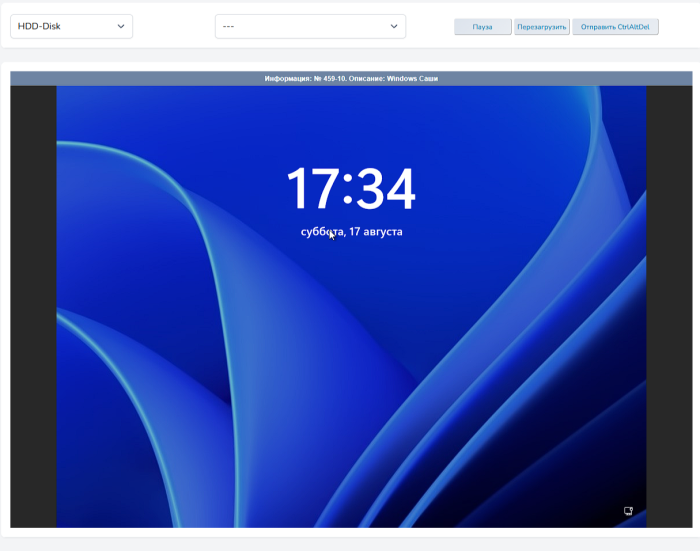Viewport: 700px width, 551px height.
Task: Open the HDD-Disk boot device dropdown
Action: tap(71, 26)
